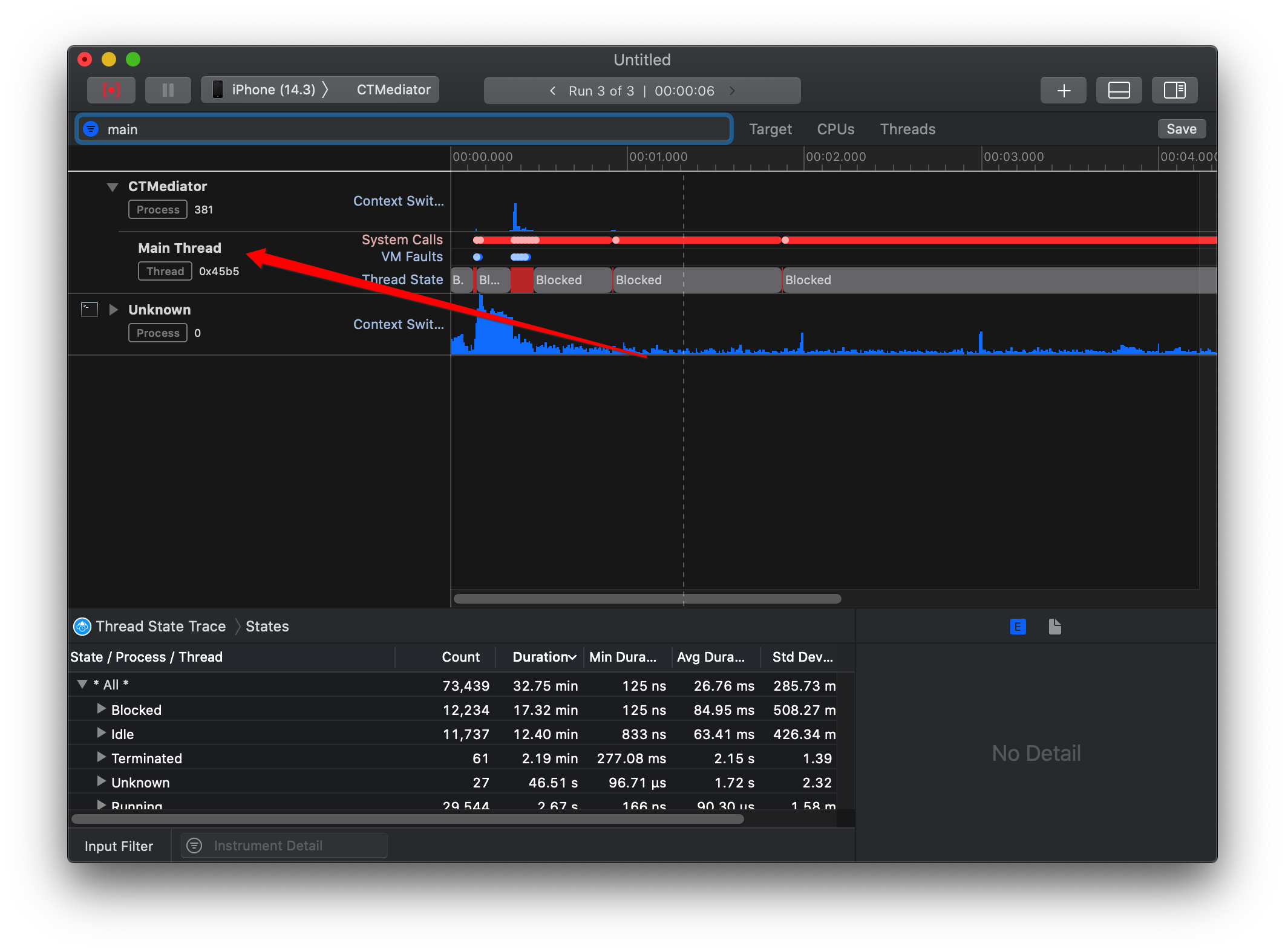Click the 17.32 min duration cell

(545, 710)
